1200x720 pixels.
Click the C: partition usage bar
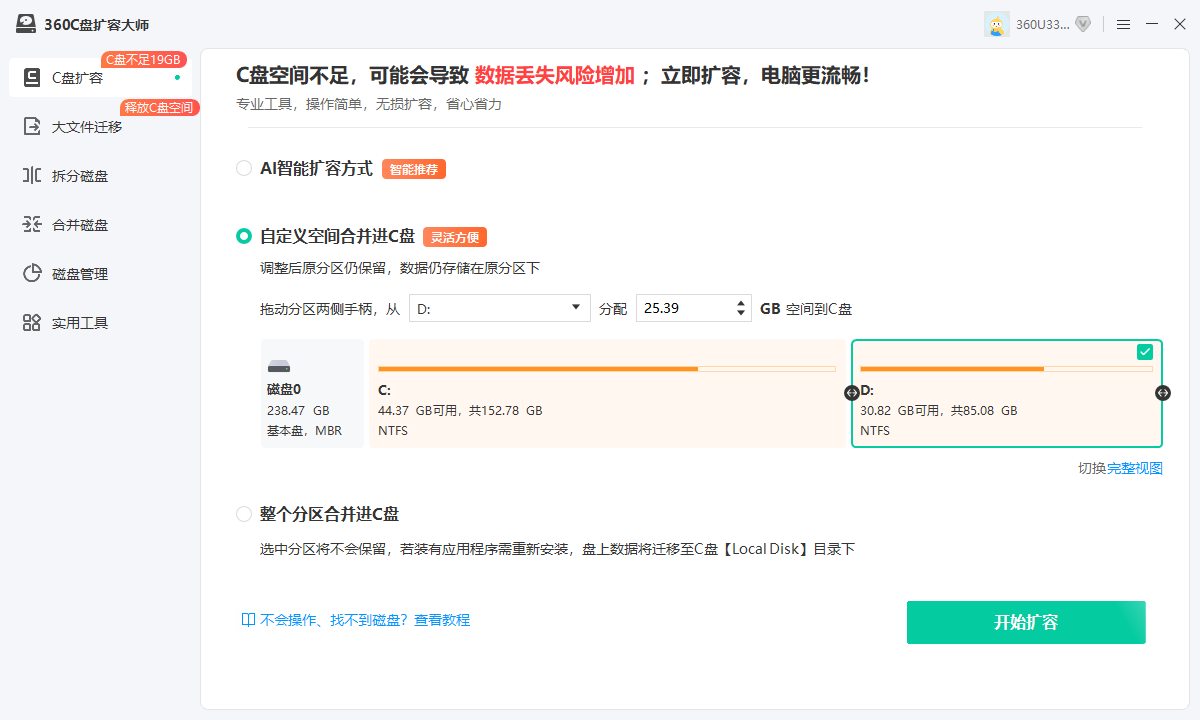[607, 369]
